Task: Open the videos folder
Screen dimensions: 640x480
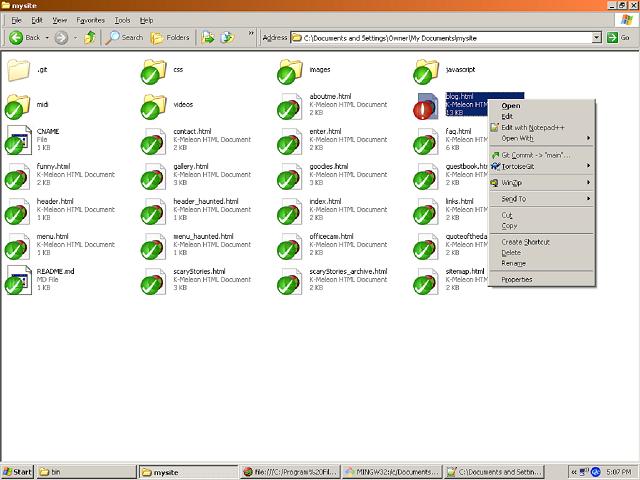Action: tap(154, 105)
